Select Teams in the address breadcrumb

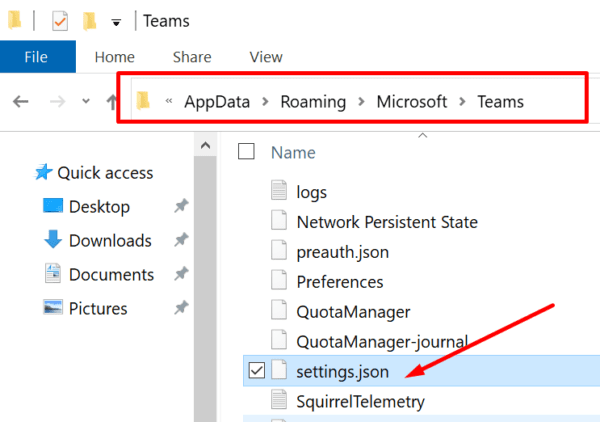tap(501, 102)
